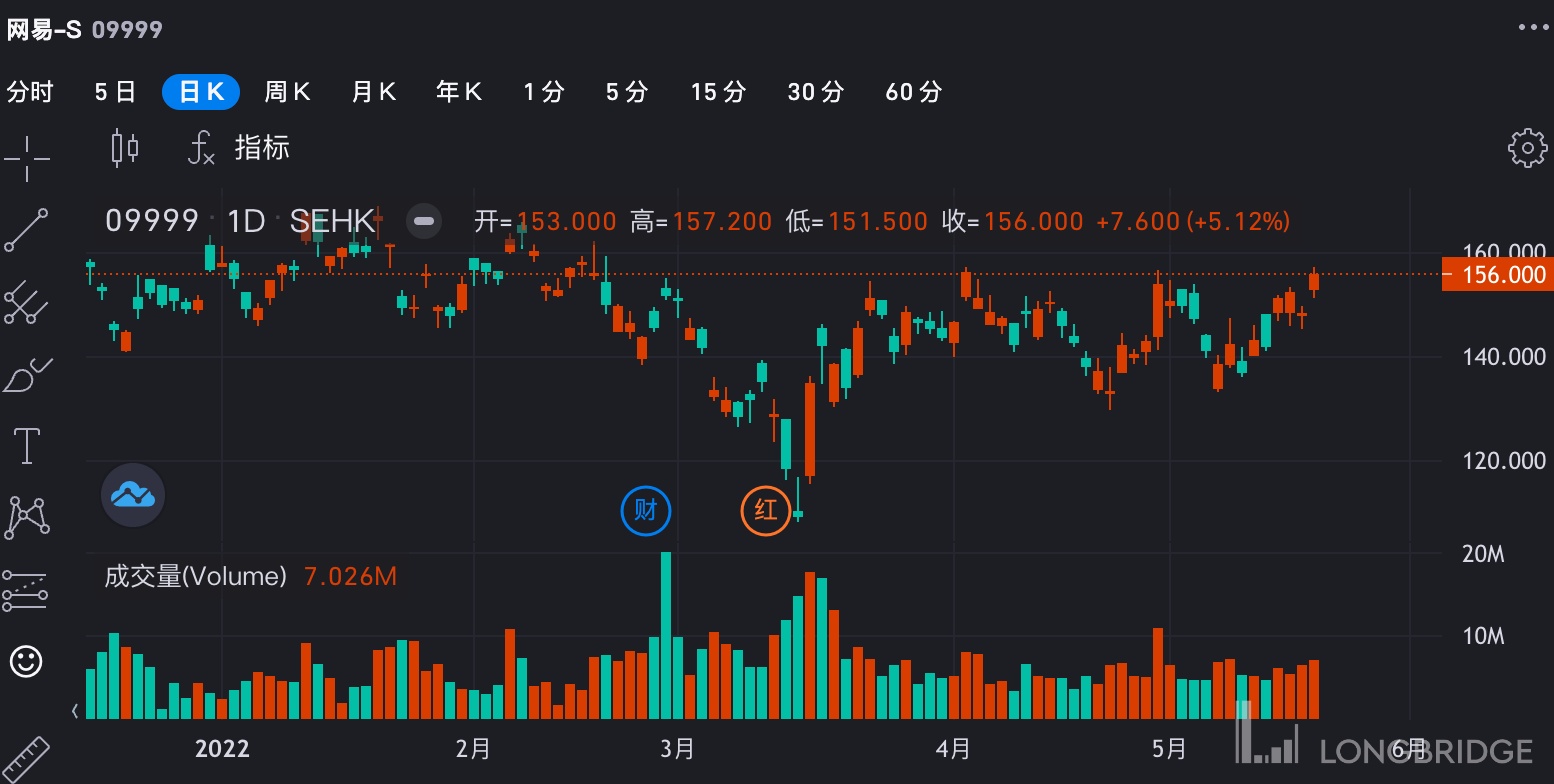Screen dimensions: 1554x784
Task: Switch to 年K yearly chart
Action: [459, 92]
